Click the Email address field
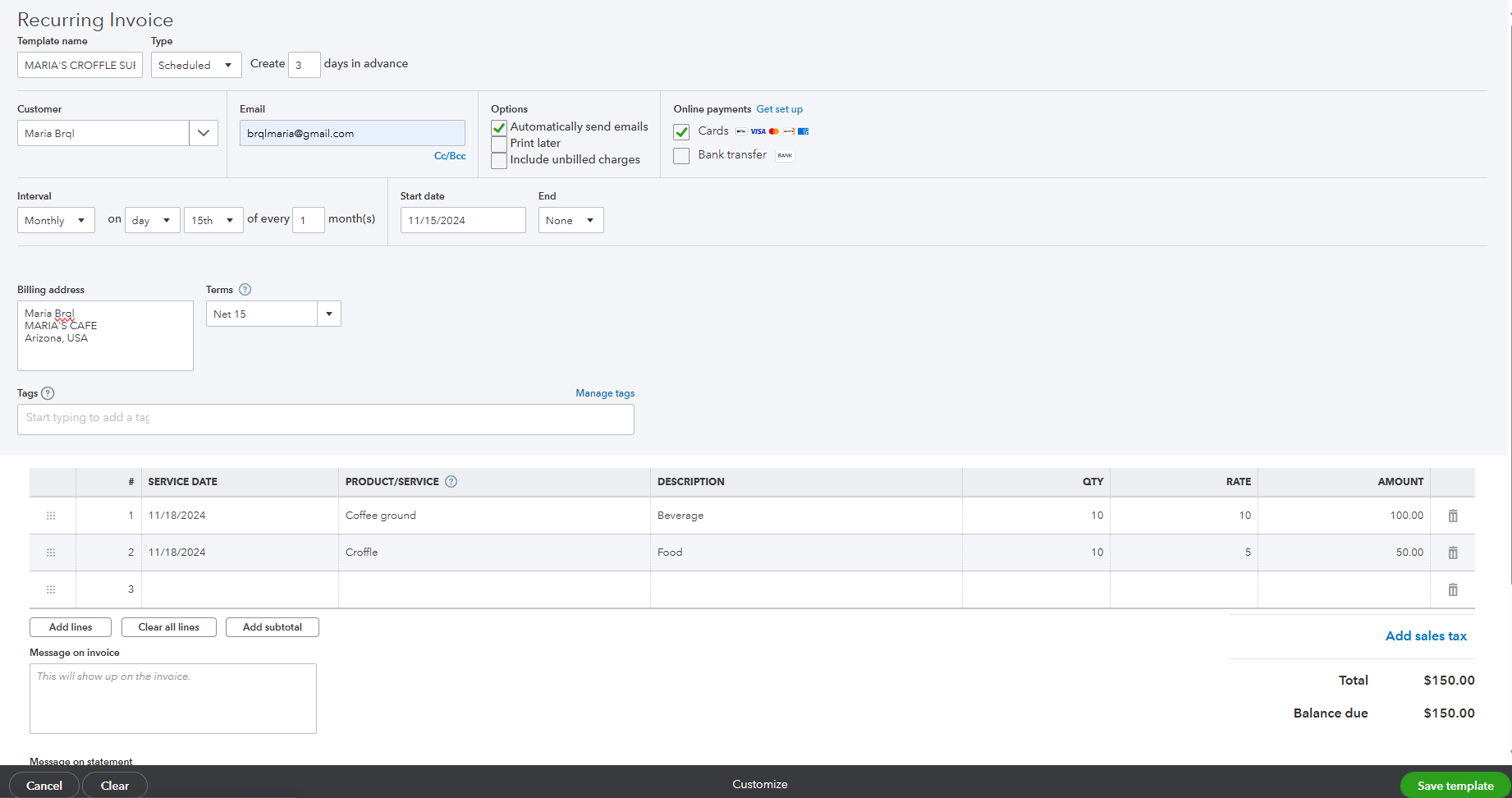 point(352,133)
